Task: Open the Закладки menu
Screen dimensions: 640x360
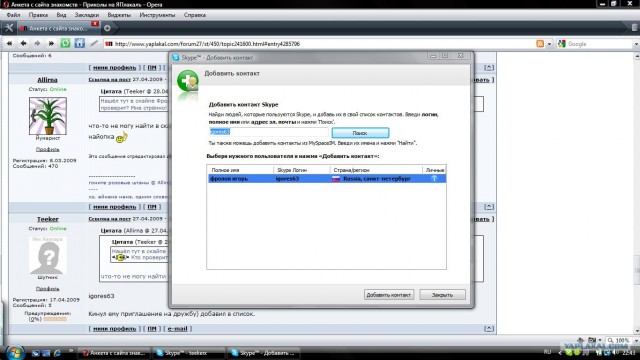Action: pyautogui.click(x=87, y=15)
